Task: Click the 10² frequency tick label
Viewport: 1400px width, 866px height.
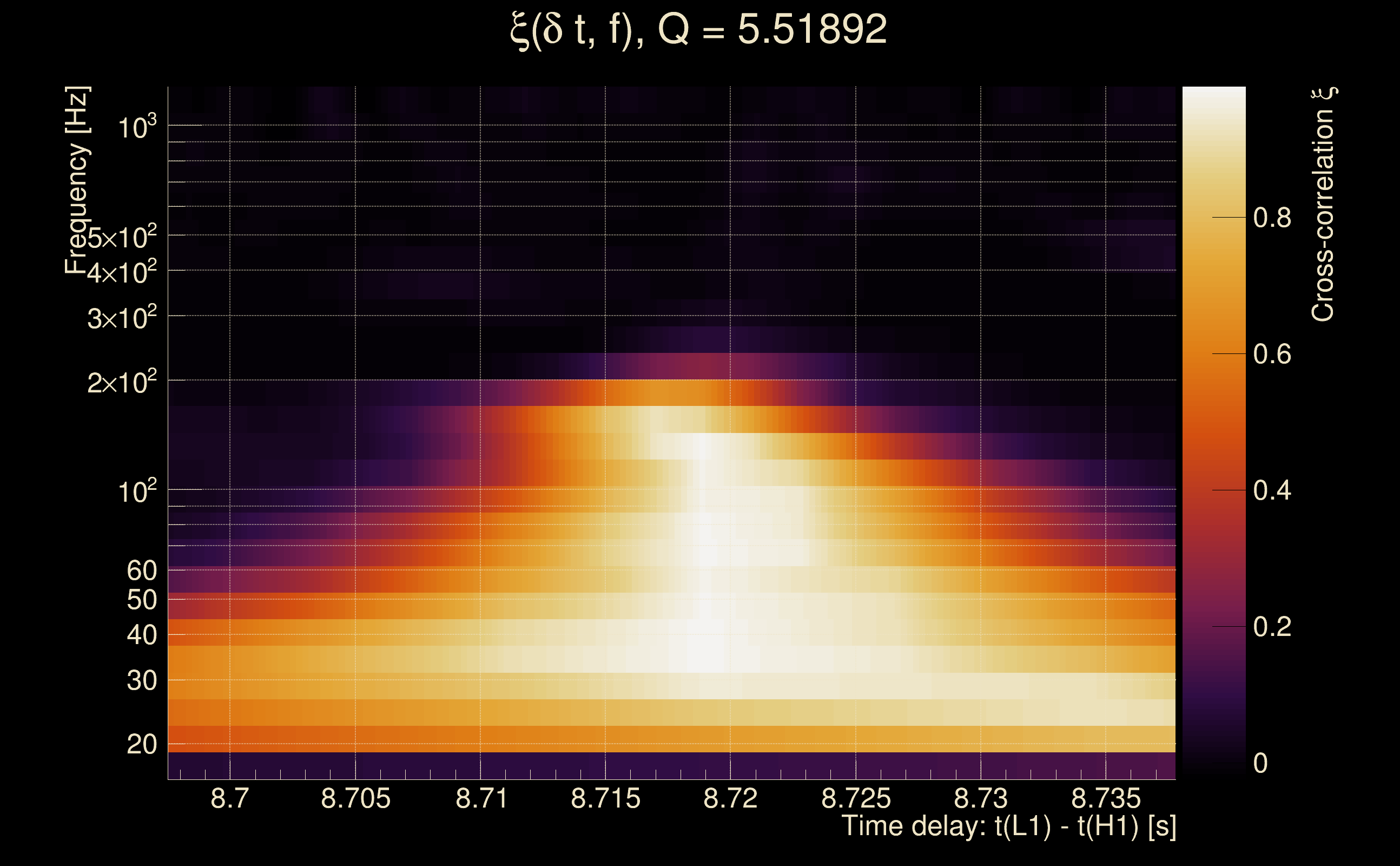Action: (137, 491)
